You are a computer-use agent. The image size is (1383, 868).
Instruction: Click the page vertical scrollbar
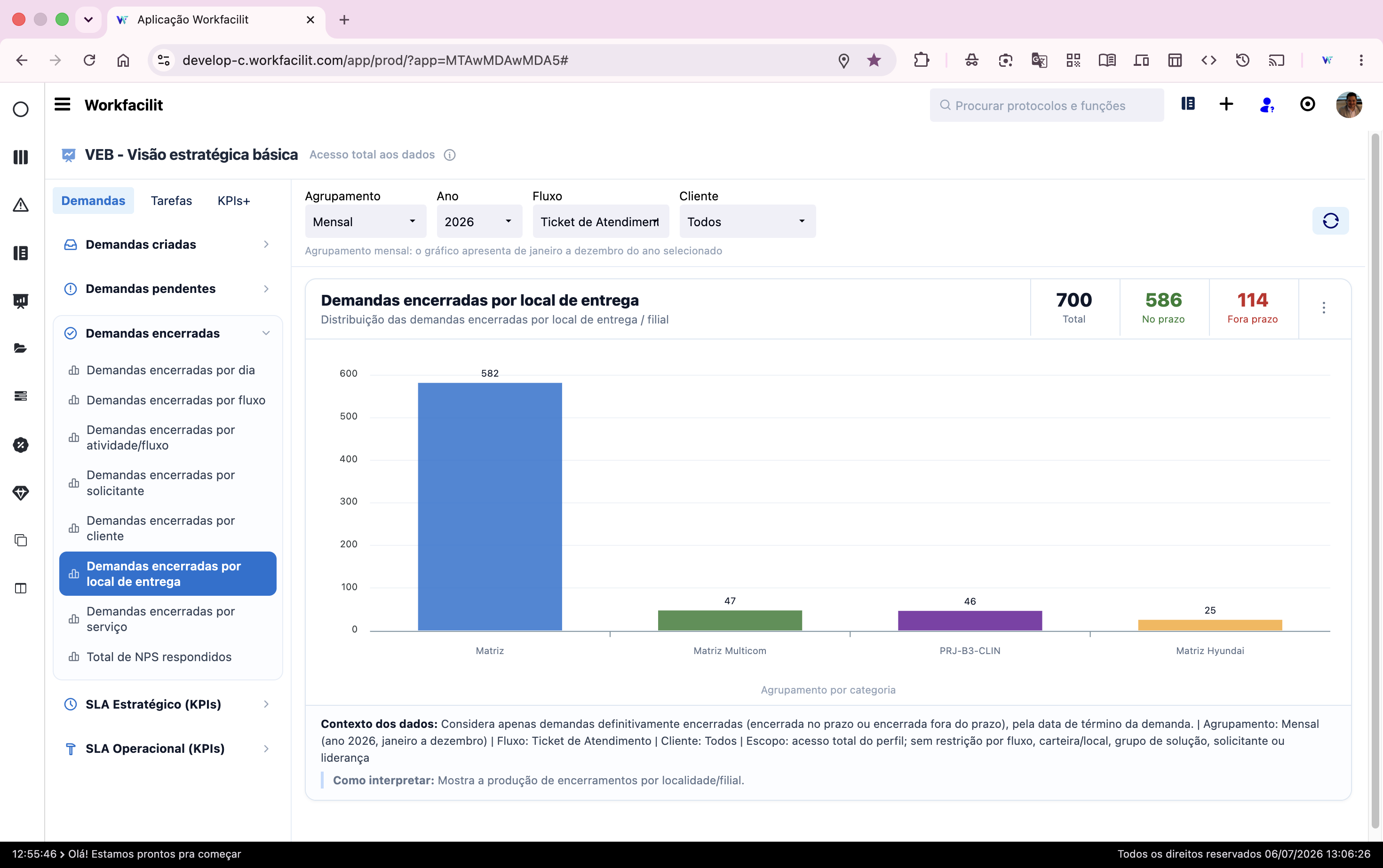click(1375, 481)
